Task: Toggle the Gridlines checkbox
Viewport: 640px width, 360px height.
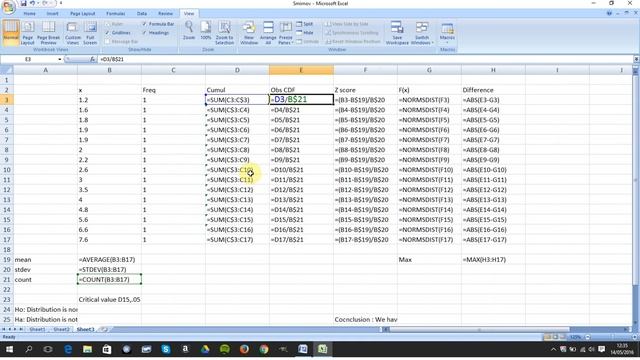Action: point(107,33)
